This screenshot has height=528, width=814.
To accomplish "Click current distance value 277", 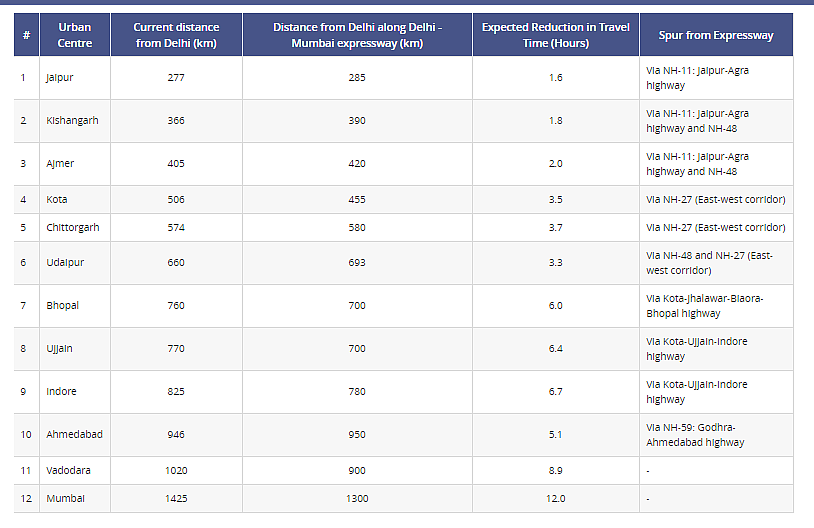I will [x=176, y=77].
